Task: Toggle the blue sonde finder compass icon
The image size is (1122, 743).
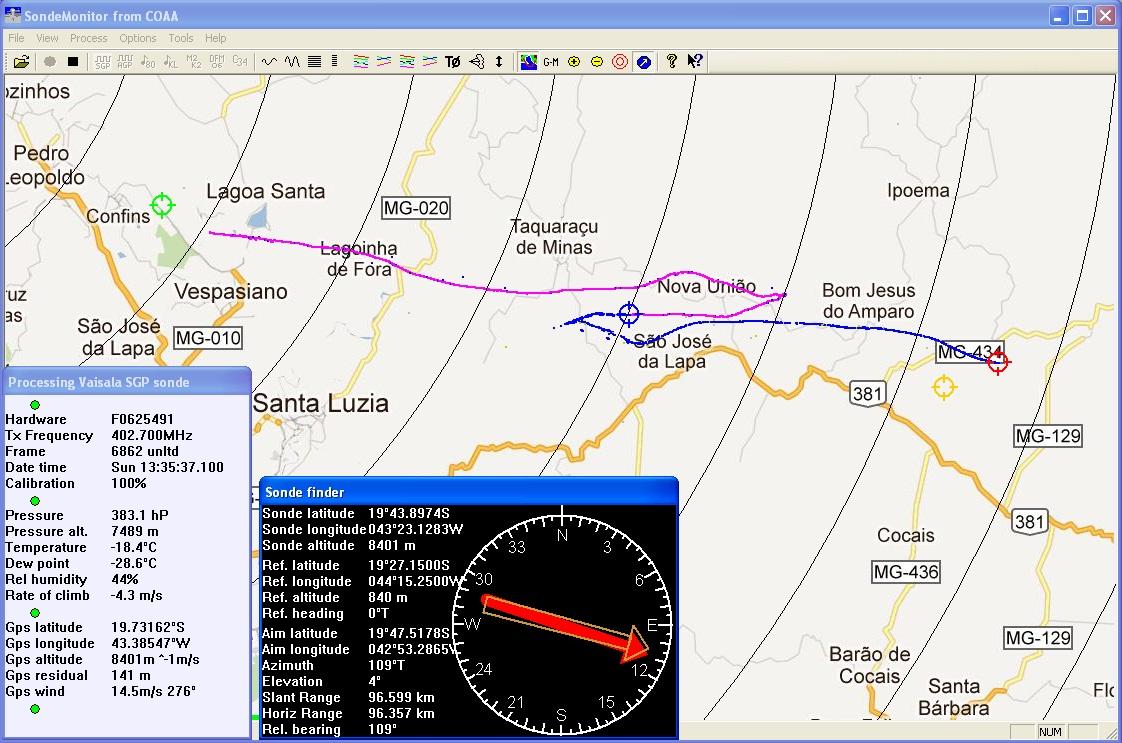Action: (x=643, y=62)
